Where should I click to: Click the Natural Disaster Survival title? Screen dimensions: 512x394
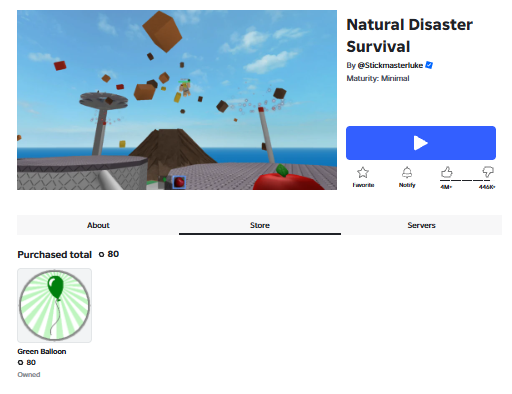409,35
